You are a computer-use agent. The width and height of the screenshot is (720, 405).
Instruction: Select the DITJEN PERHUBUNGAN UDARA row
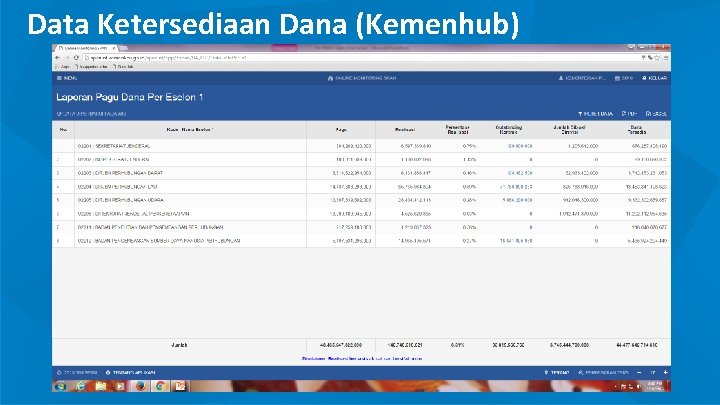click(x=361, y=200)
